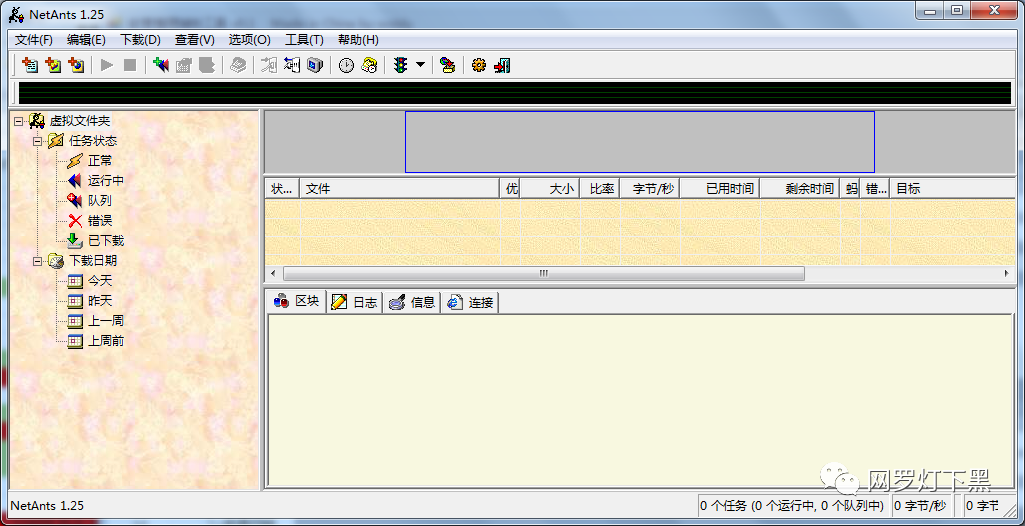This screenshot has height=526, width=1025.
Task: Open the 选项(O) menu
Action: pos(250,40)
